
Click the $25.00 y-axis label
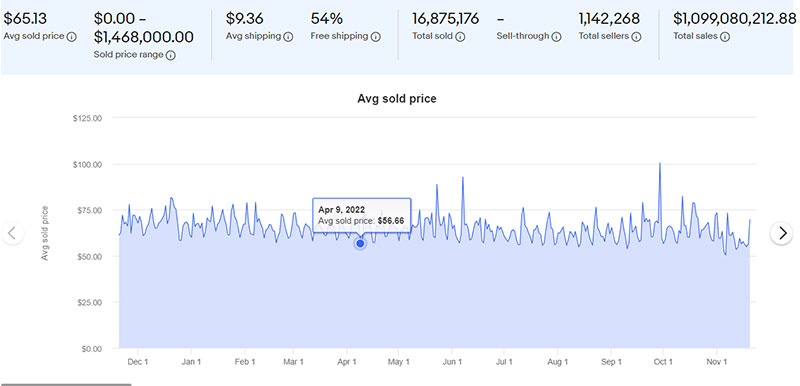click(x=90, y=302)
